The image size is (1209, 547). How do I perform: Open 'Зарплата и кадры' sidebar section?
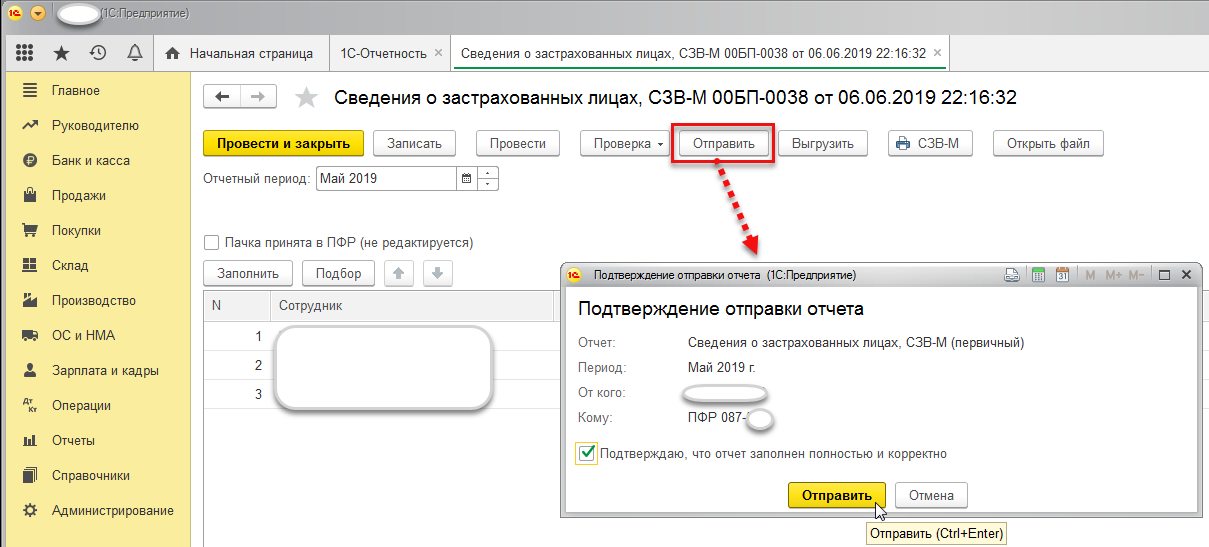tap(105, 370)
